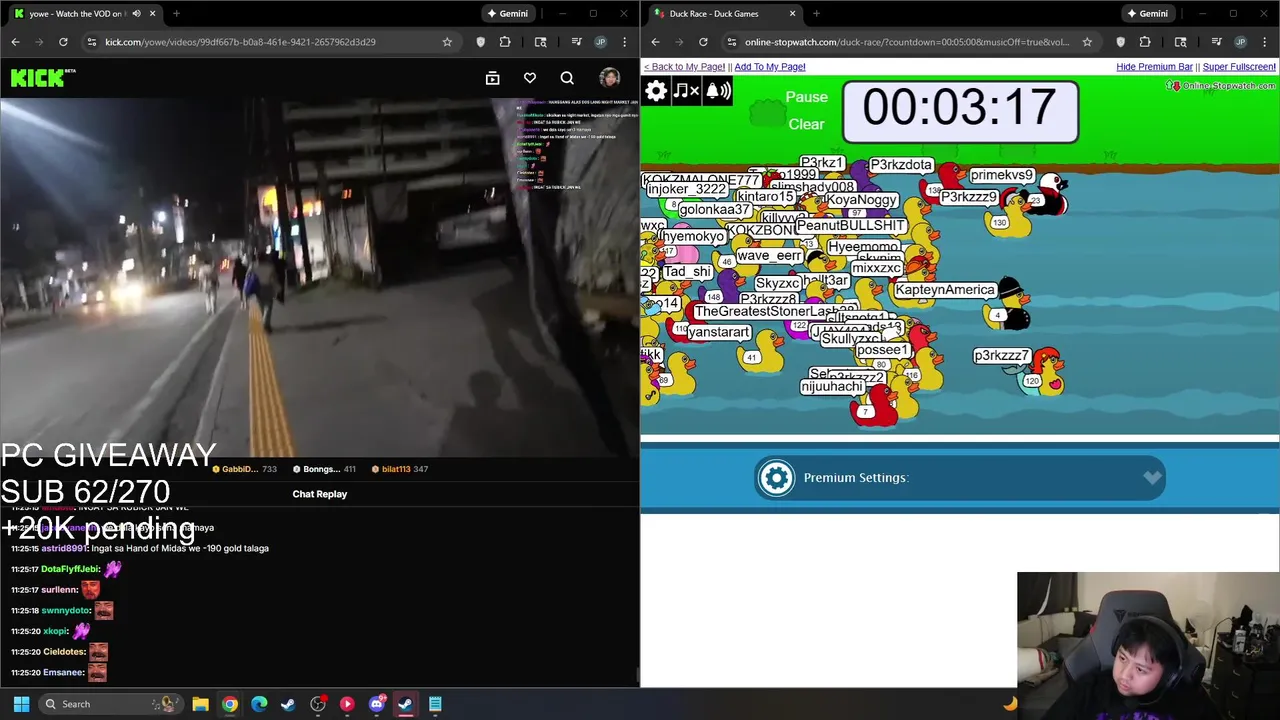Open Kick search magnifier icon
Image resolution: width=1280 pixels, height=720 pixels.
pyautogui.click(x=567, y=78)
